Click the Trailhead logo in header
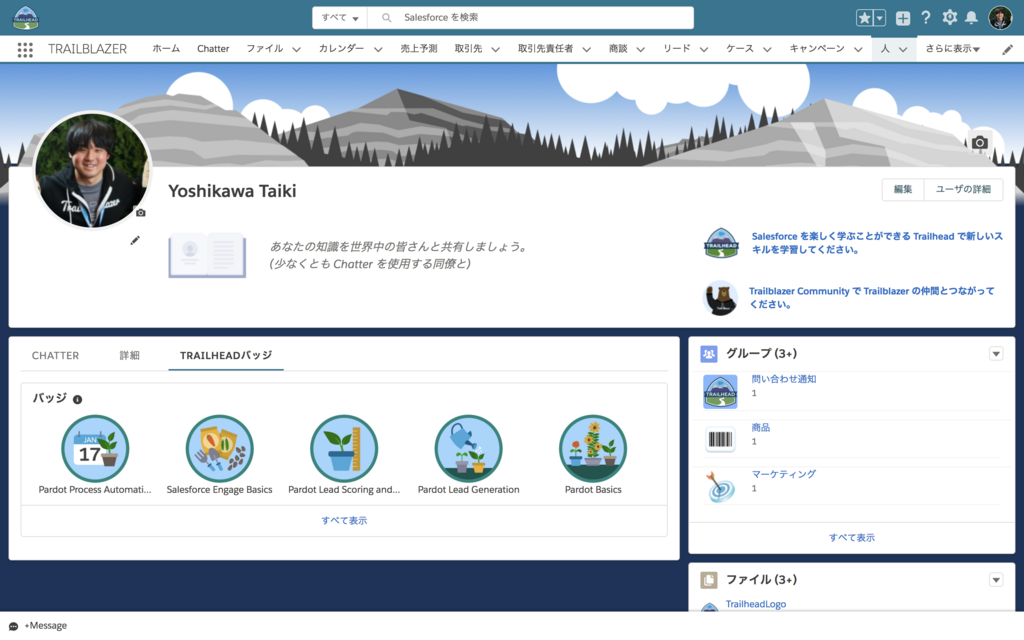Viewport: 1024px width, 640px height. [x=26, y=18]
